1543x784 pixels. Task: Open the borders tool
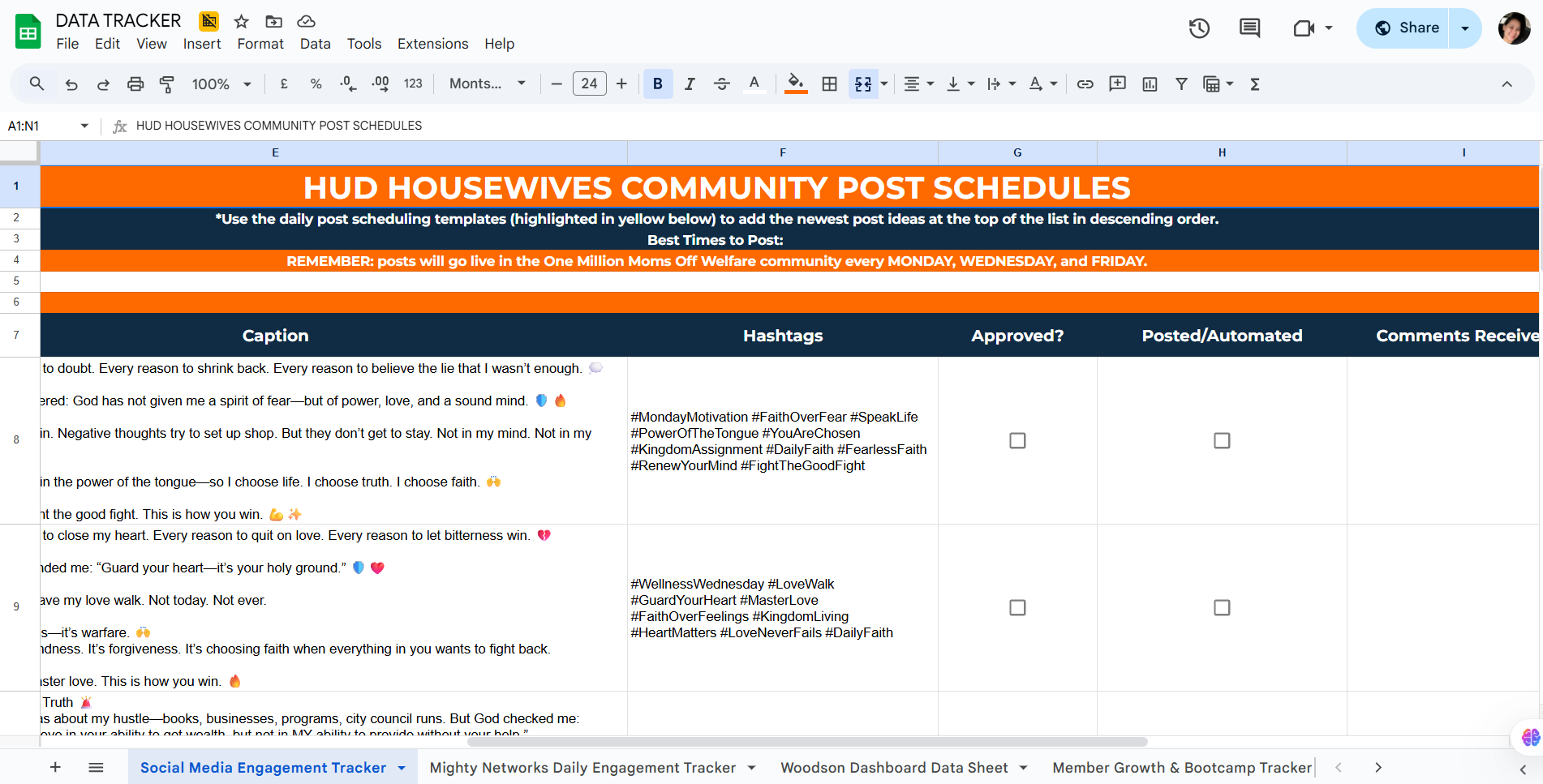tap(829, 84)
